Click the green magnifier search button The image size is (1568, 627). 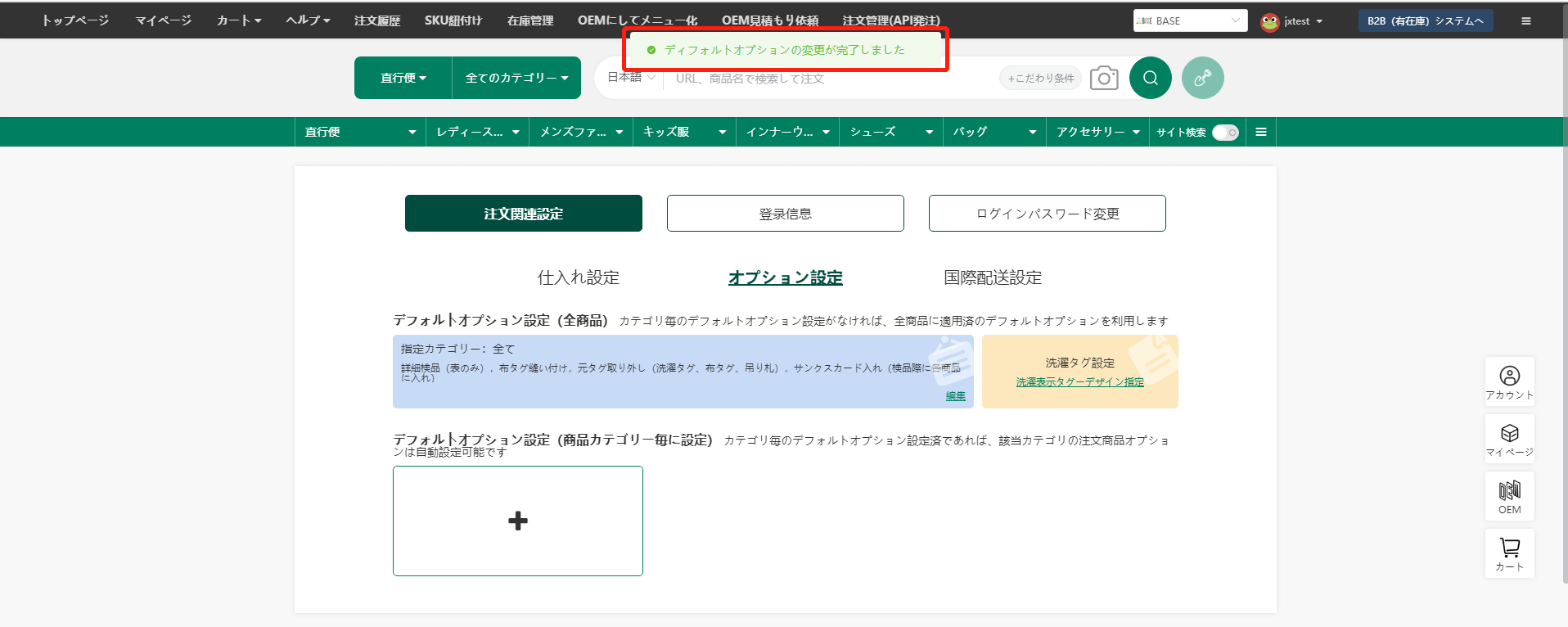click(x=1150, y=78)
